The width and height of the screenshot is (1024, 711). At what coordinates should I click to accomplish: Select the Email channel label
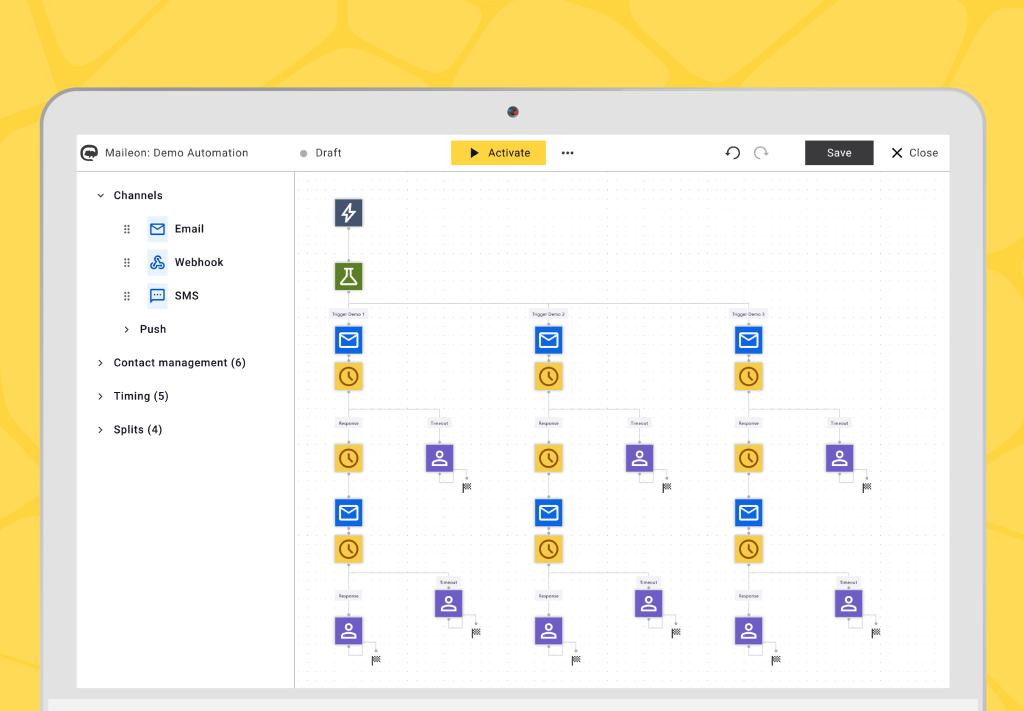coord(189,229)
